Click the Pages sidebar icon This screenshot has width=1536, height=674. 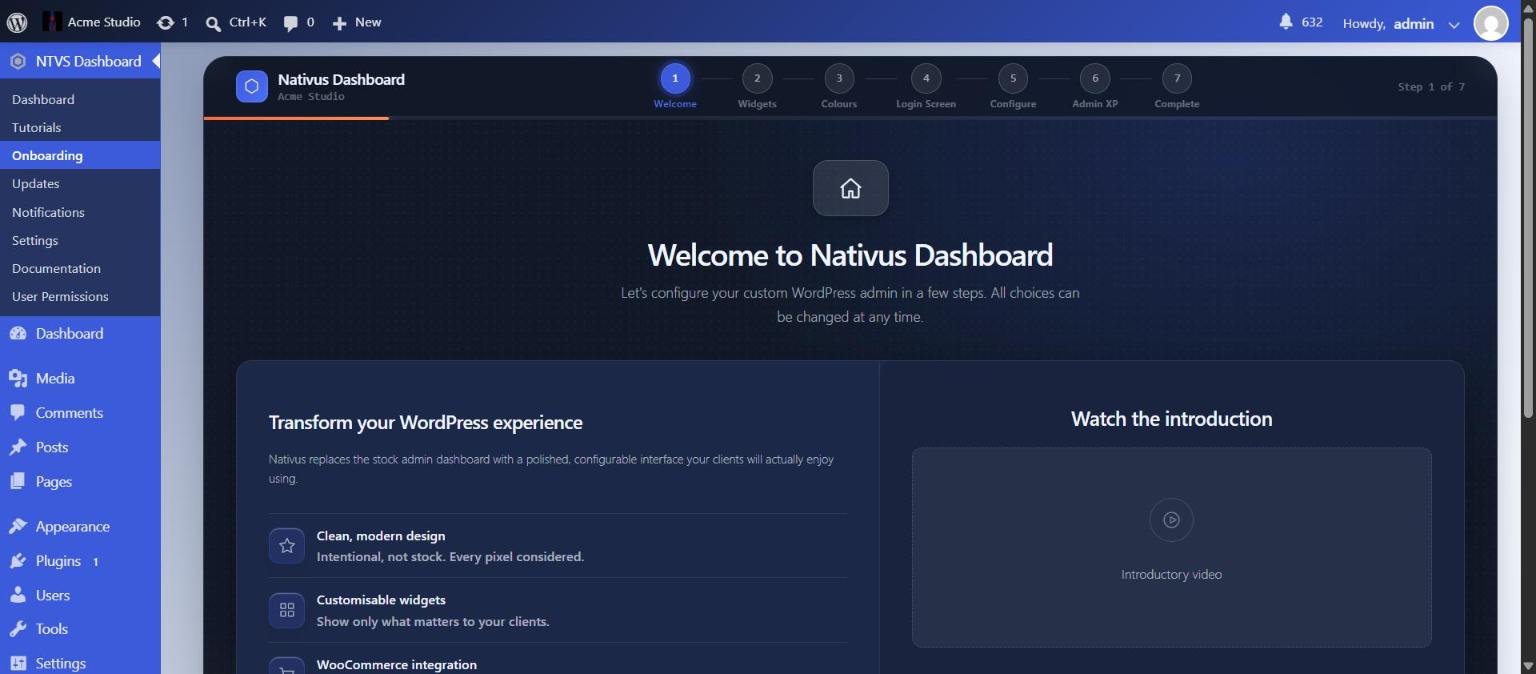[x=18, y=481]
